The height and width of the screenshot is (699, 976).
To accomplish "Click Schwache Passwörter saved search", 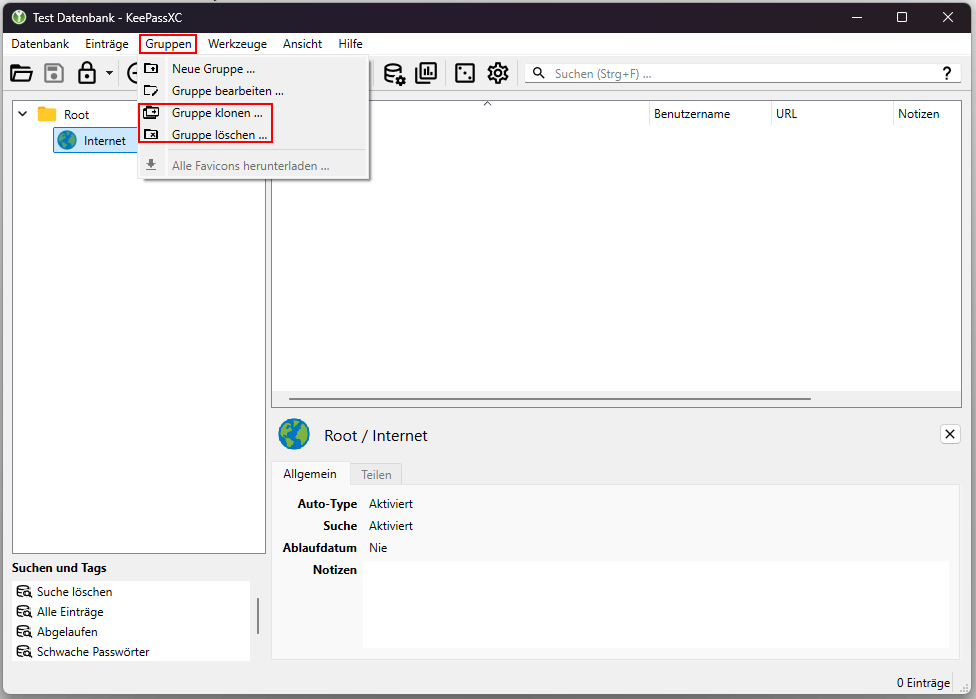I will pos(93,652).
